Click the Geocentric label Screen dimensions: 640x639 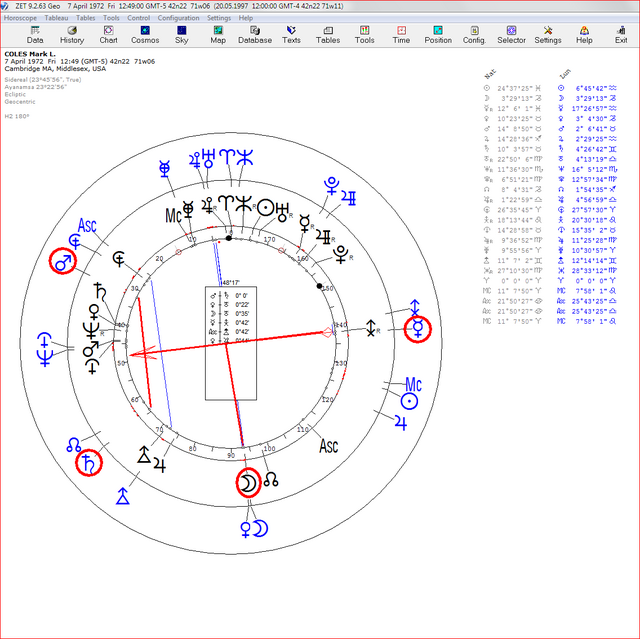pos(20,102)
